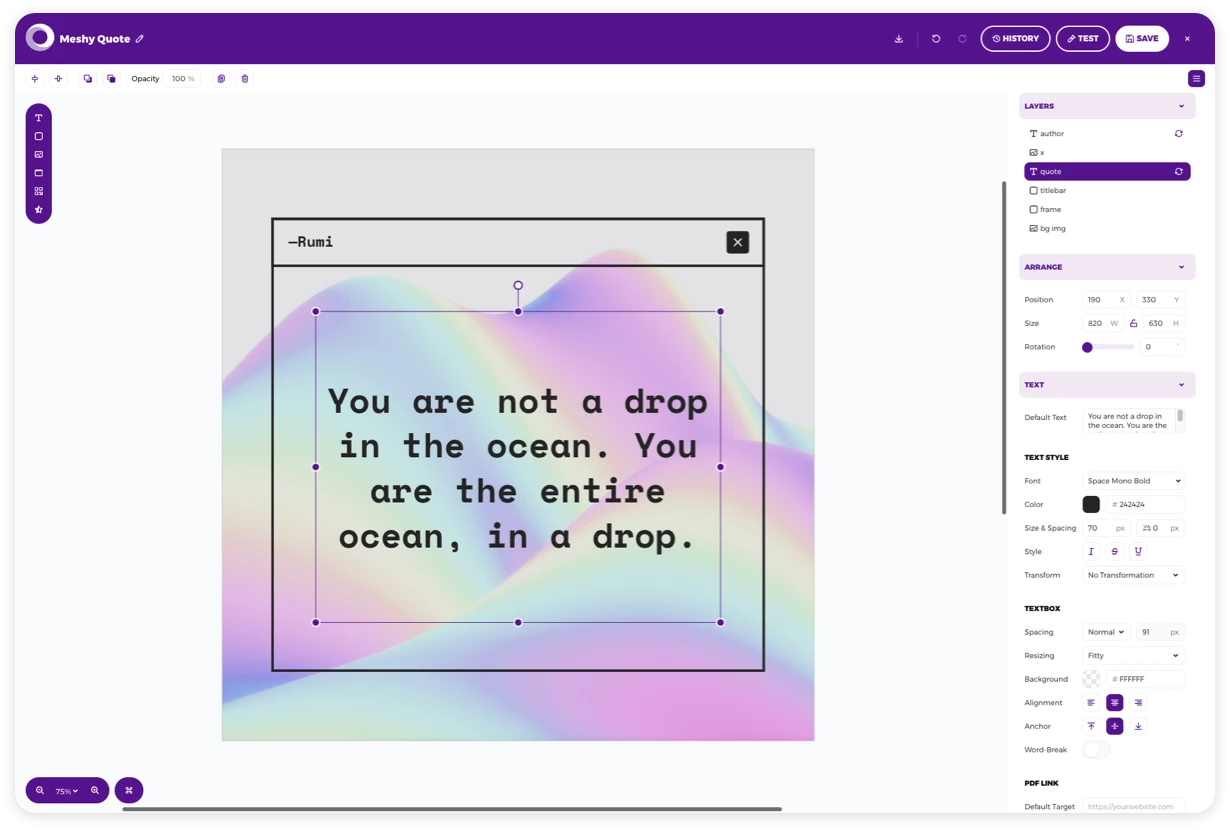Set text alignment to right

pyautogui.click(x=1138, y=703)
